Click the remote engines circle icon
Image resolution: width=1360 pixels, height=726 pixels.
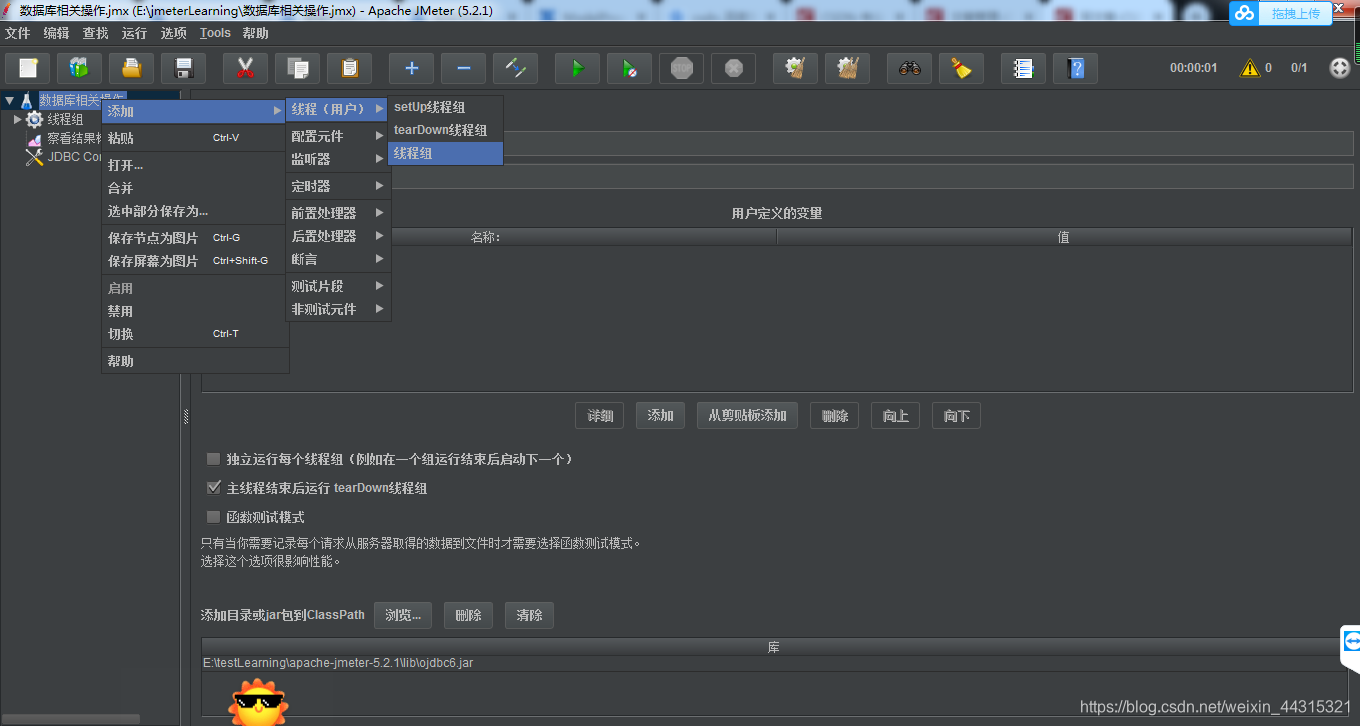(x=1340, y=68)
